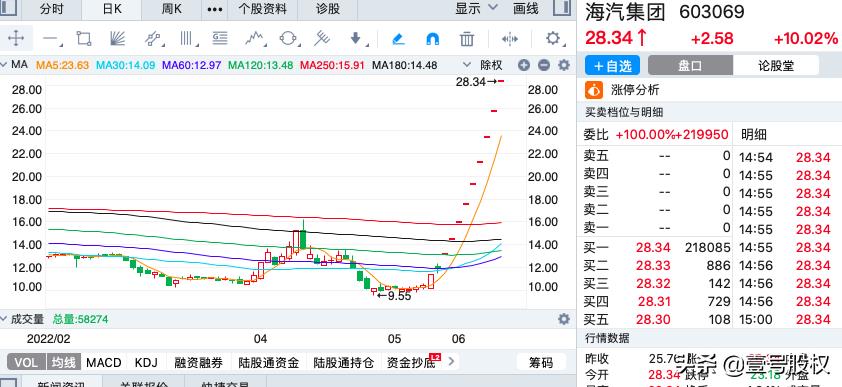Pick the Gann fan line tool
The height and width of the screenshot is (387, 842).
117,39
